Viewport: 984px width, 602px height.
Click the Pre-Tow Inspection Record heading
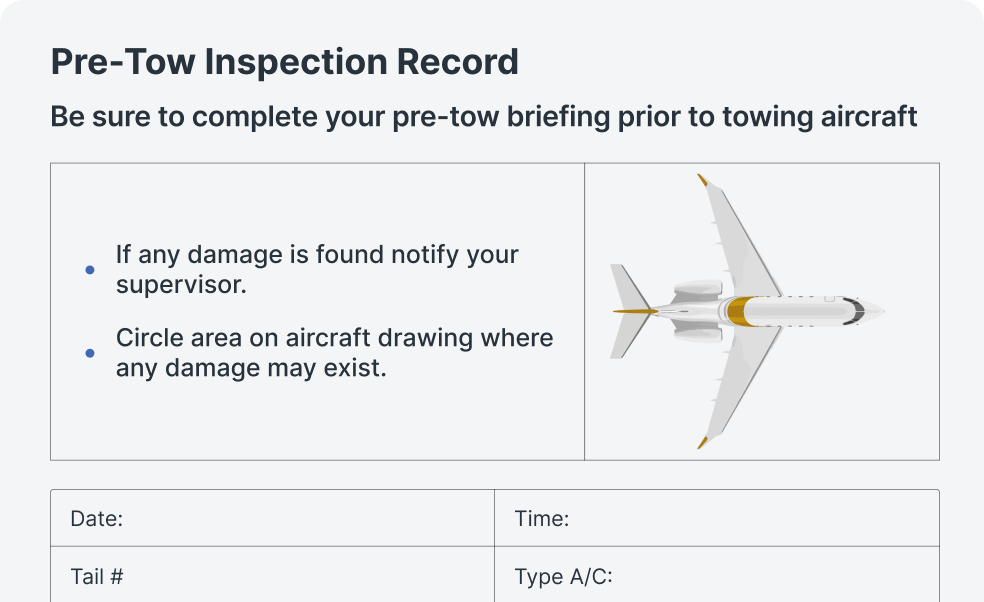coord(284,62)
